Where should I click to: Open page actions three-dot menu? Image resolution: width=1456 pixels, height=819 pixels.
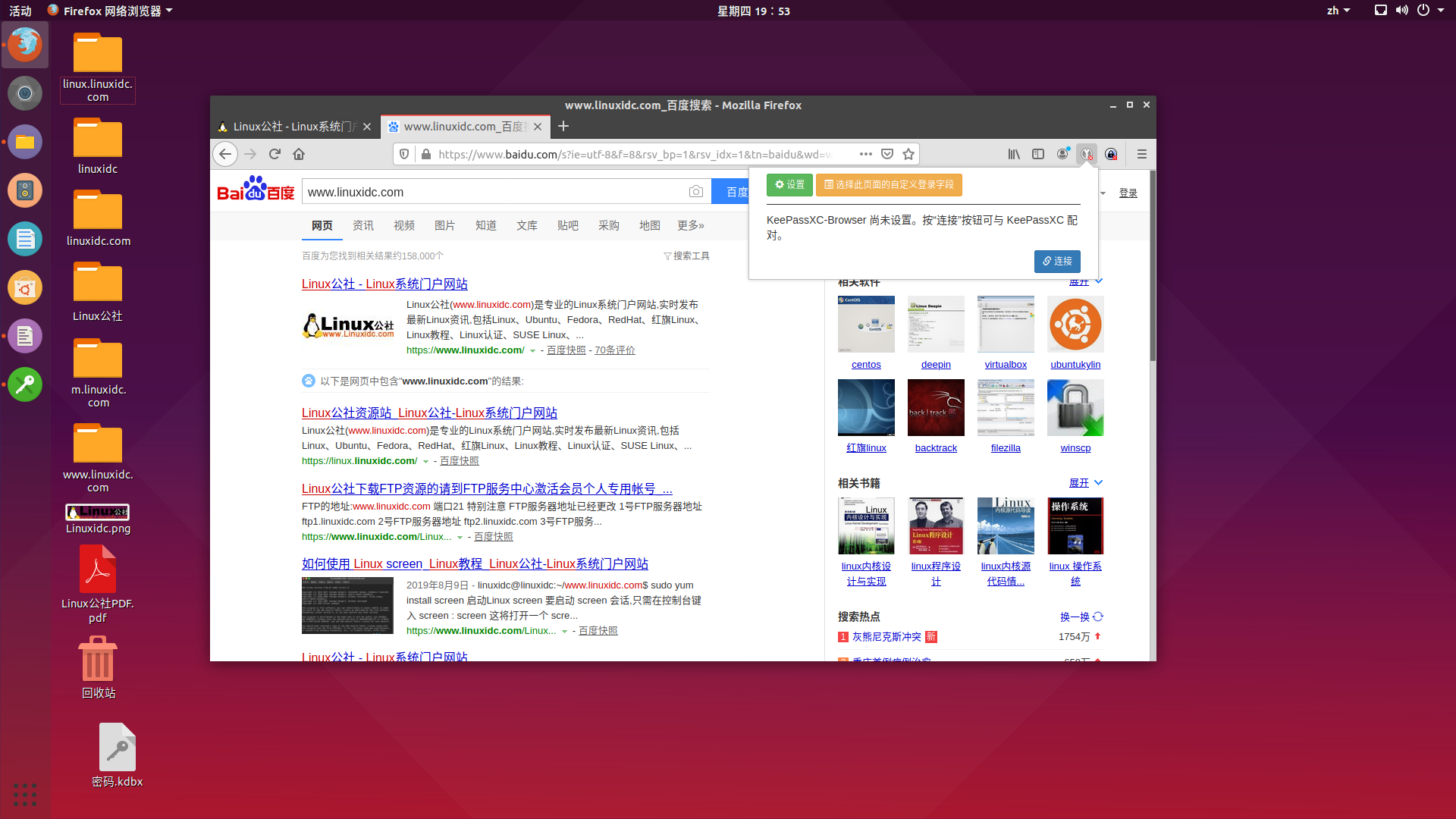point(865,154)
